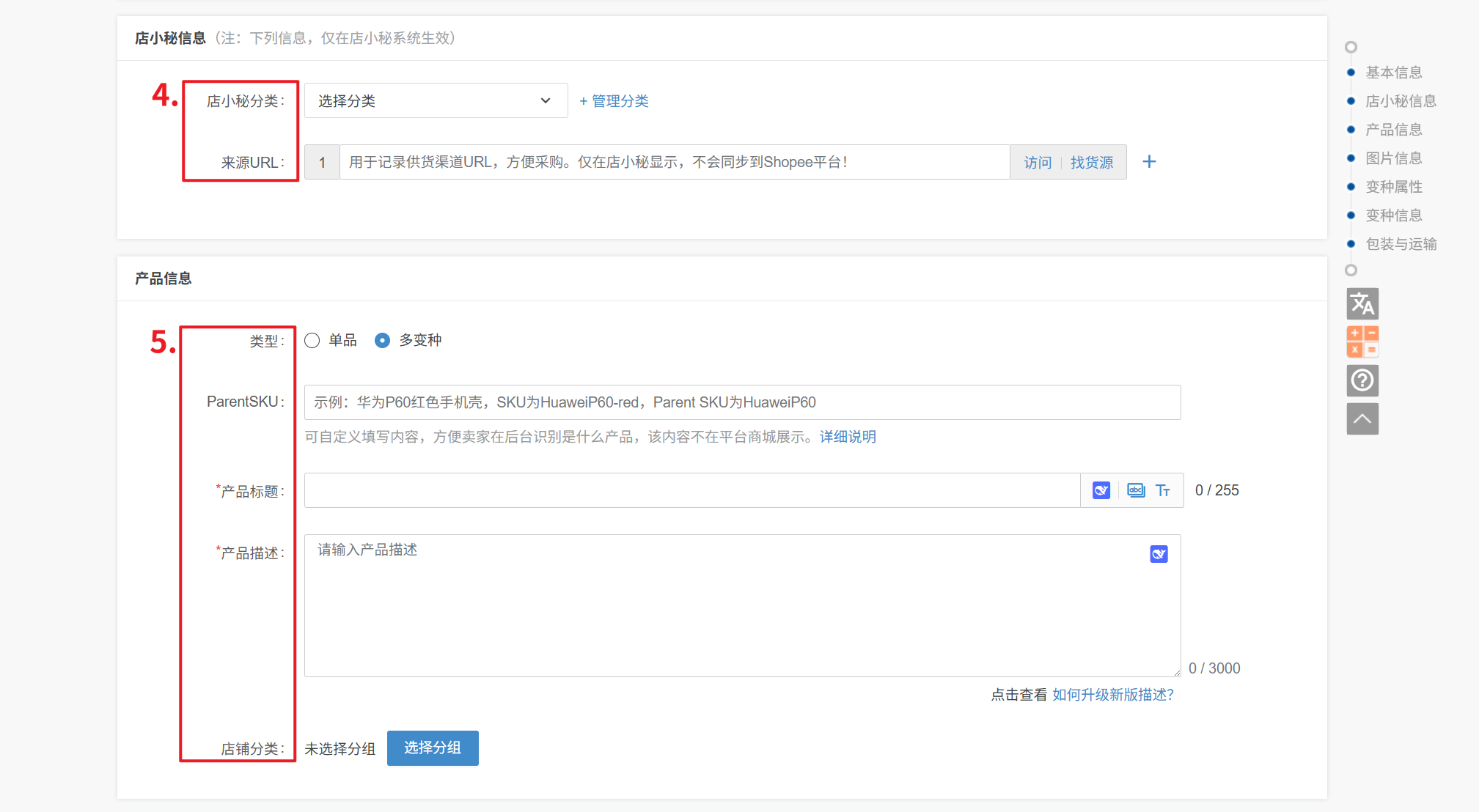Click into the ParentSKU input field
1479x812 pixels.
click(x=742, y=402)
